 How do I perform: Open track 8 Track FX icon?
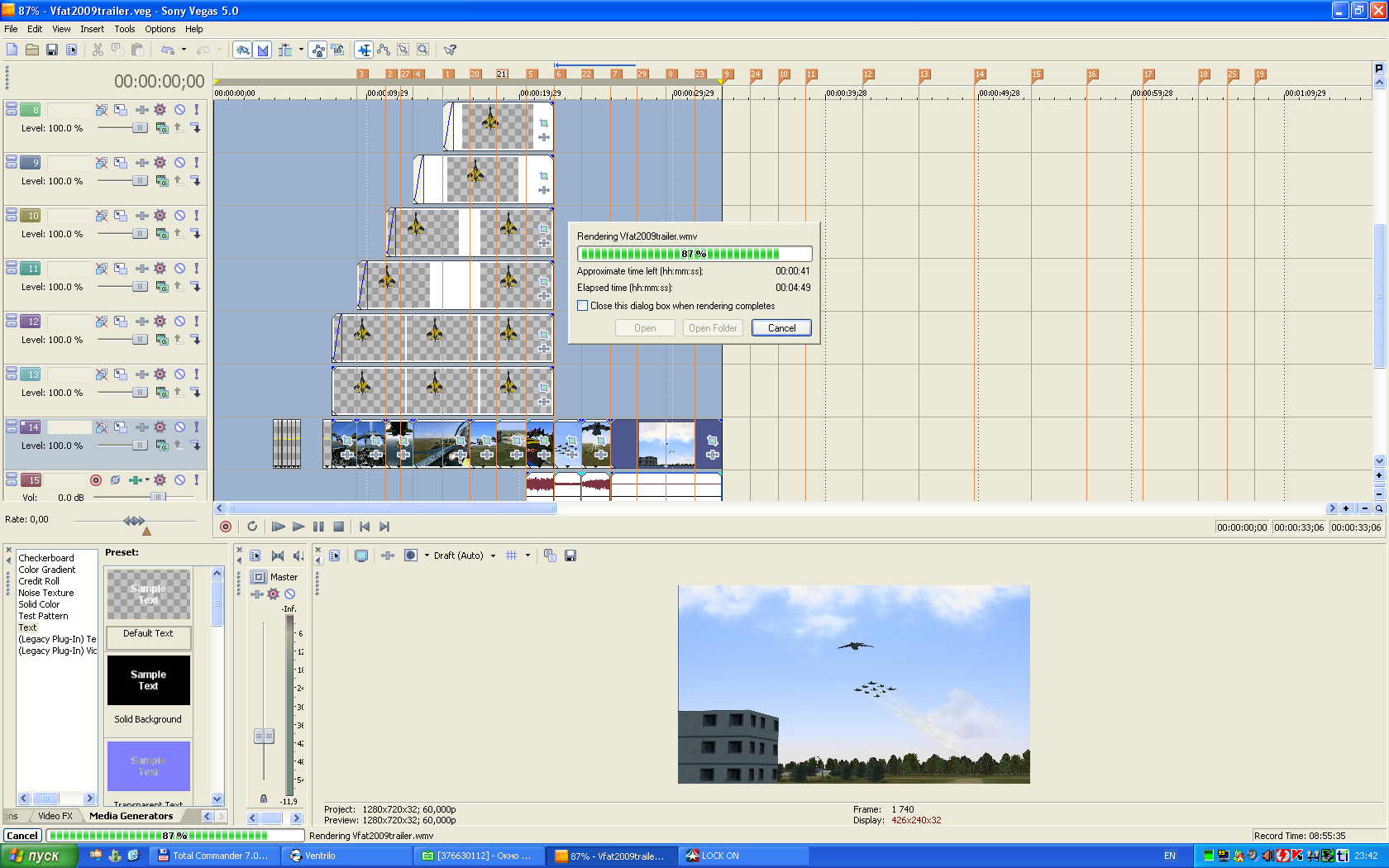[x=160, y=110]
